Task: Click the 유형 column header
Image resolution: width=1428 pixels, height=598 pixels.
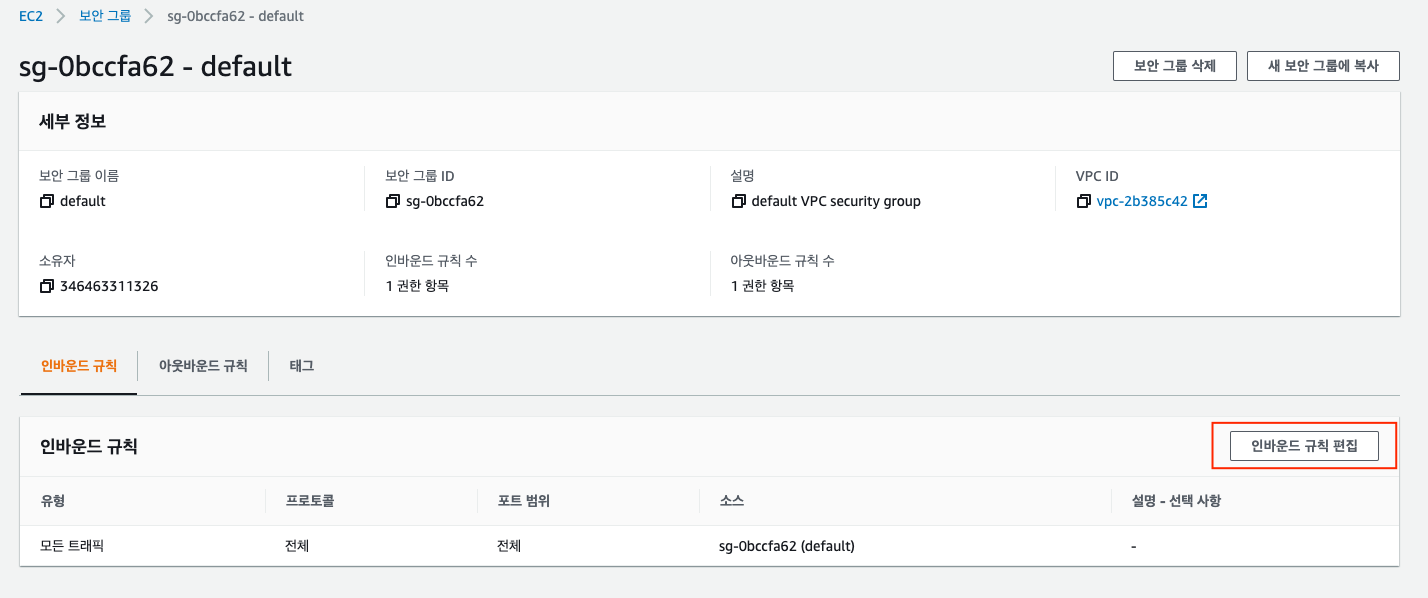Action: [52, 501]
